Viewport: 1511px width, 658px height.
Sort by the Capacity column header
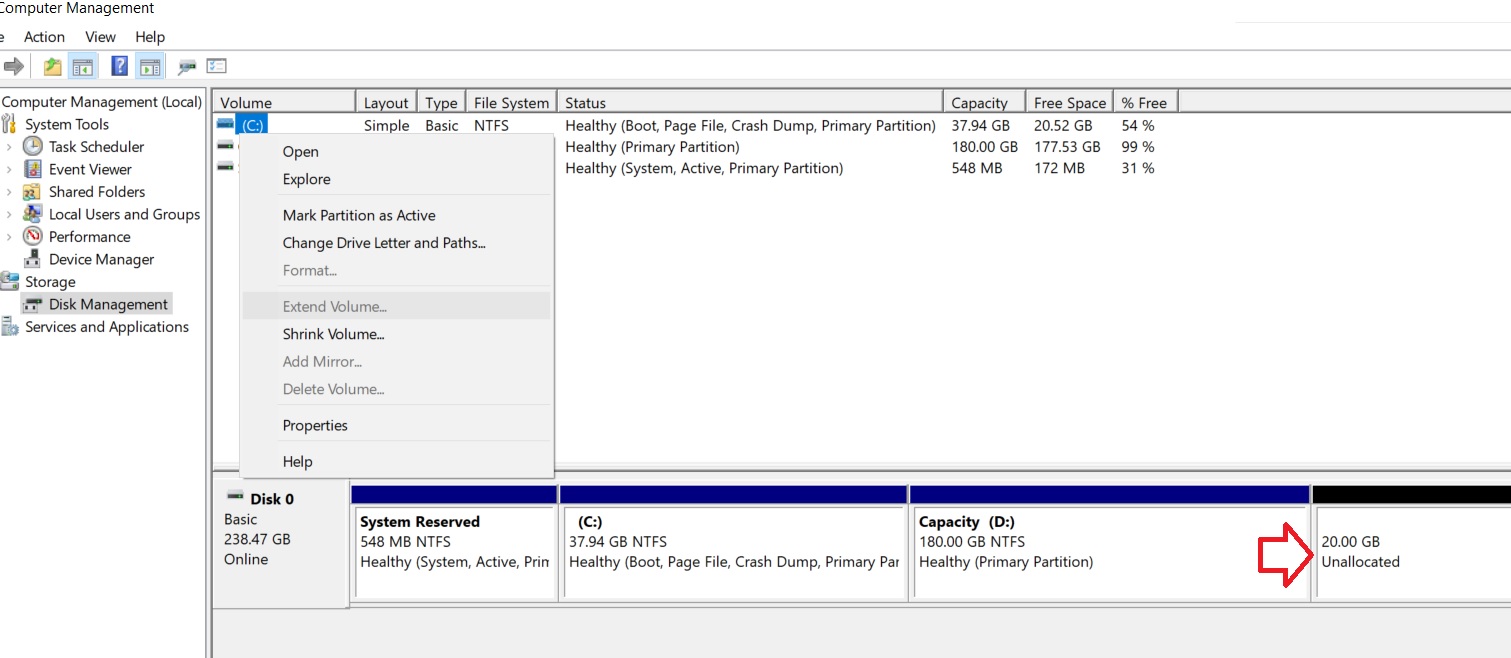click(984, 102)
